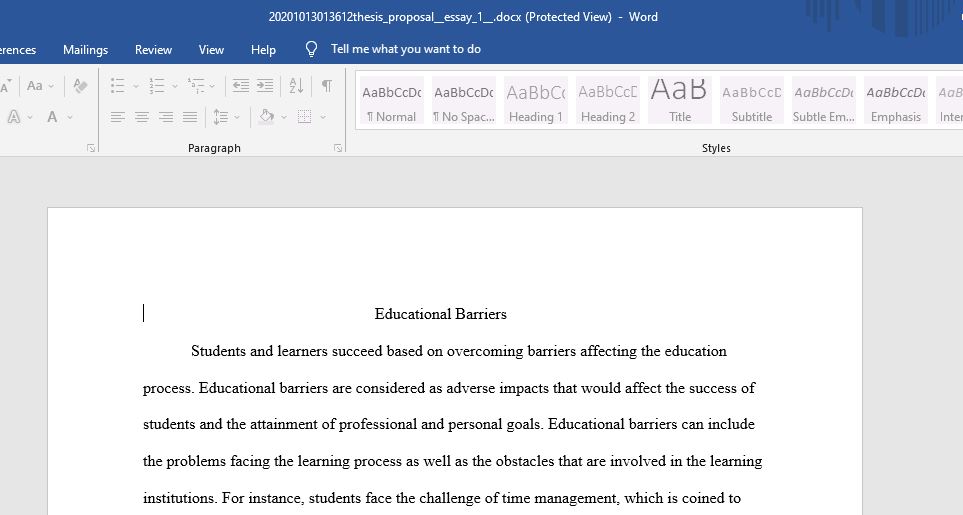The height and width of the screenshot is (515, 963).
Task: Click the Tell Me lightbulb icon
Action: [x=311, y=49]
